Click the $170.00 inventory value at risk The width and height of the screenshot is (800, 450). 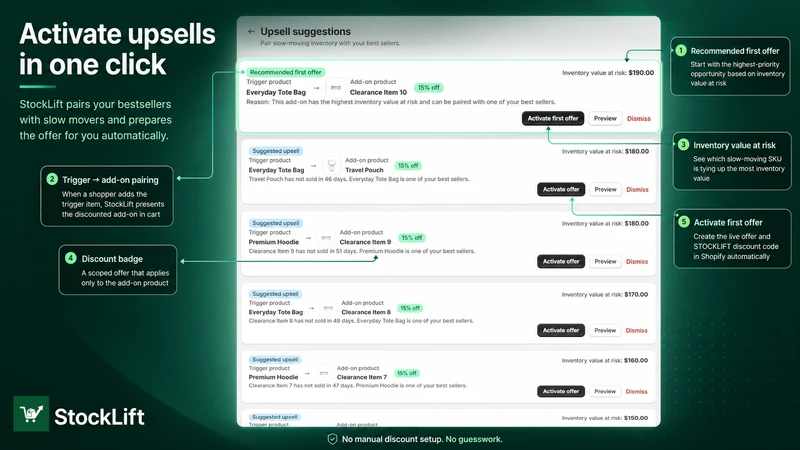click(636, 294)
